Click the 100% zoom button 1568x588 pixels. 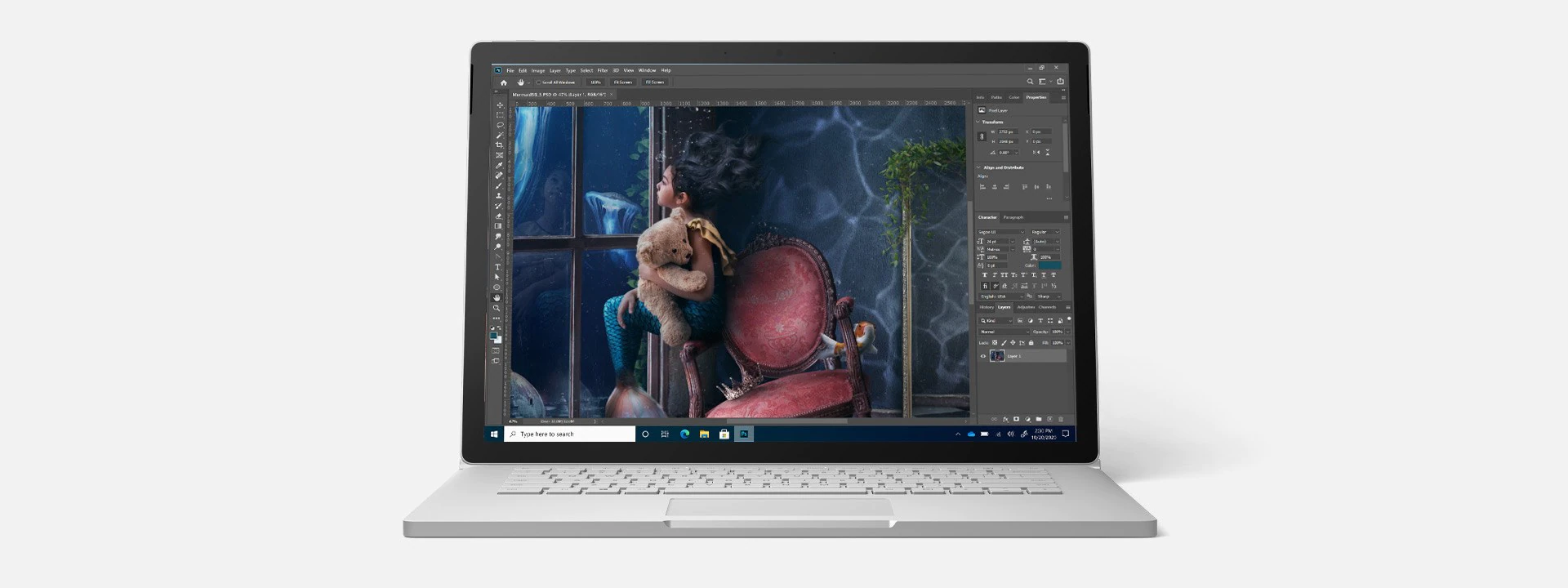pyautogui.click(x=595, y=82)
